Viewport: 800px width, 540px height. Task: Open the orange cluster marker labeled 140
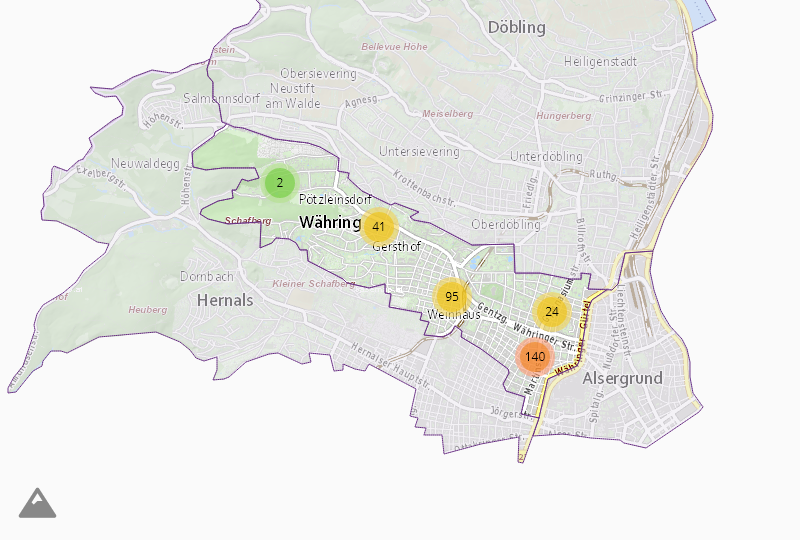click(535, 356)
